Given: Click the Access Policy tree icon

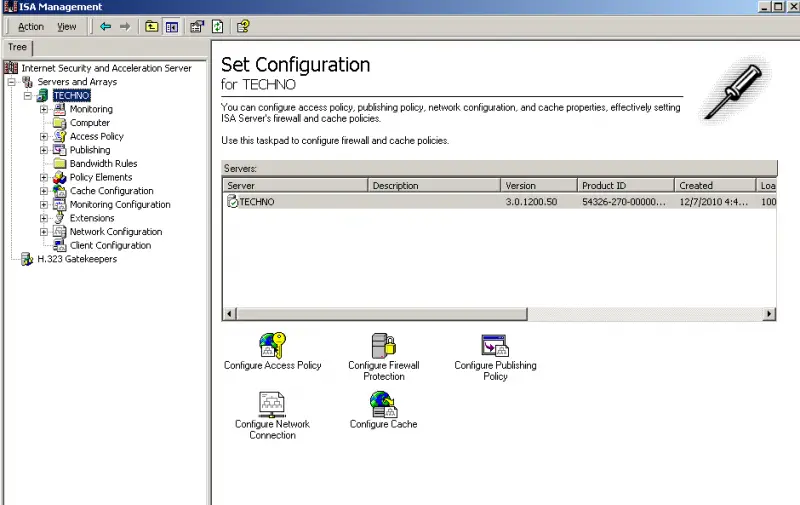Looking at the screenshot, I should [60, 136].
